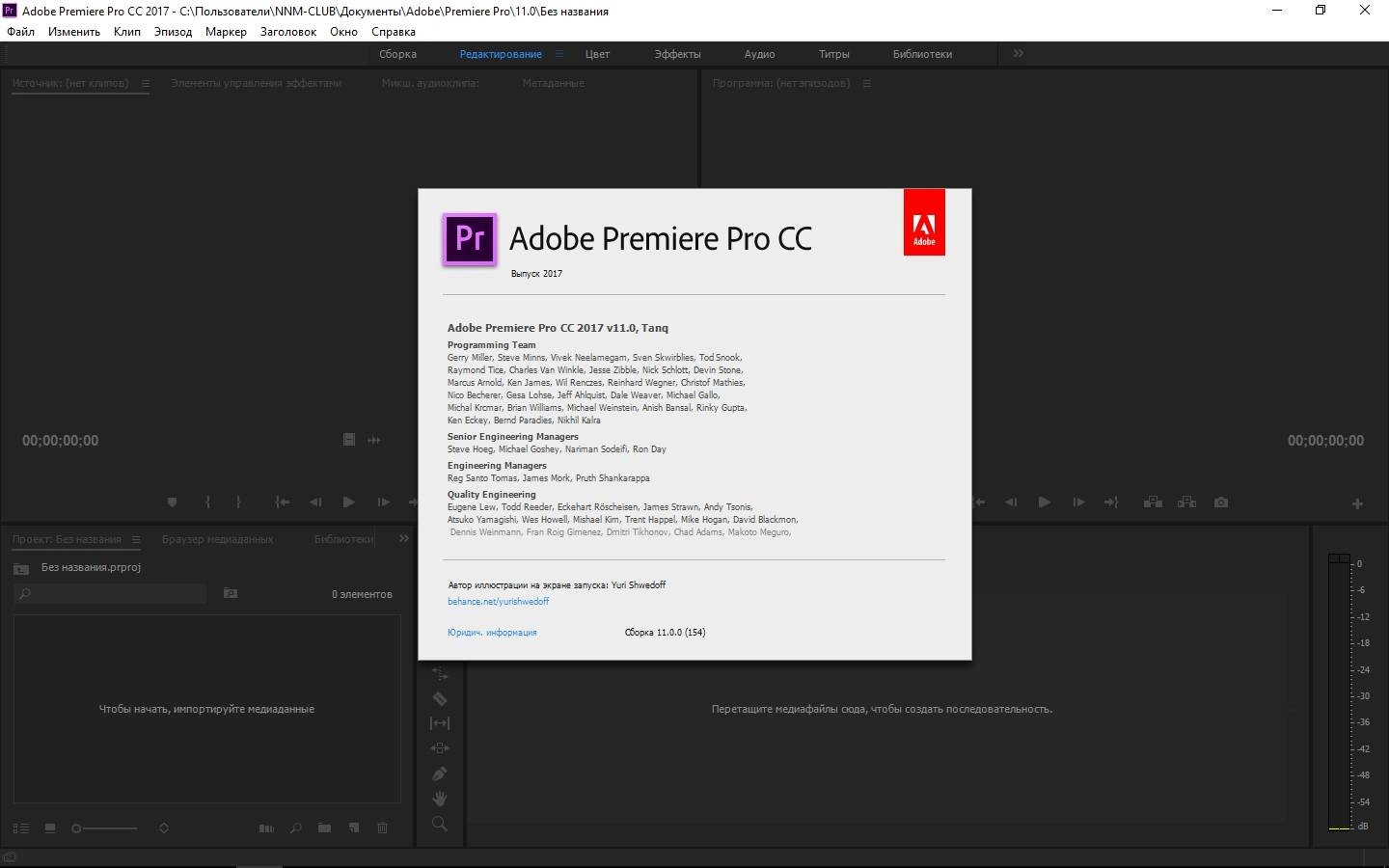The image size is (1389, 868).
Task: Select the Razor tool
Action: (x=440, y=698)
